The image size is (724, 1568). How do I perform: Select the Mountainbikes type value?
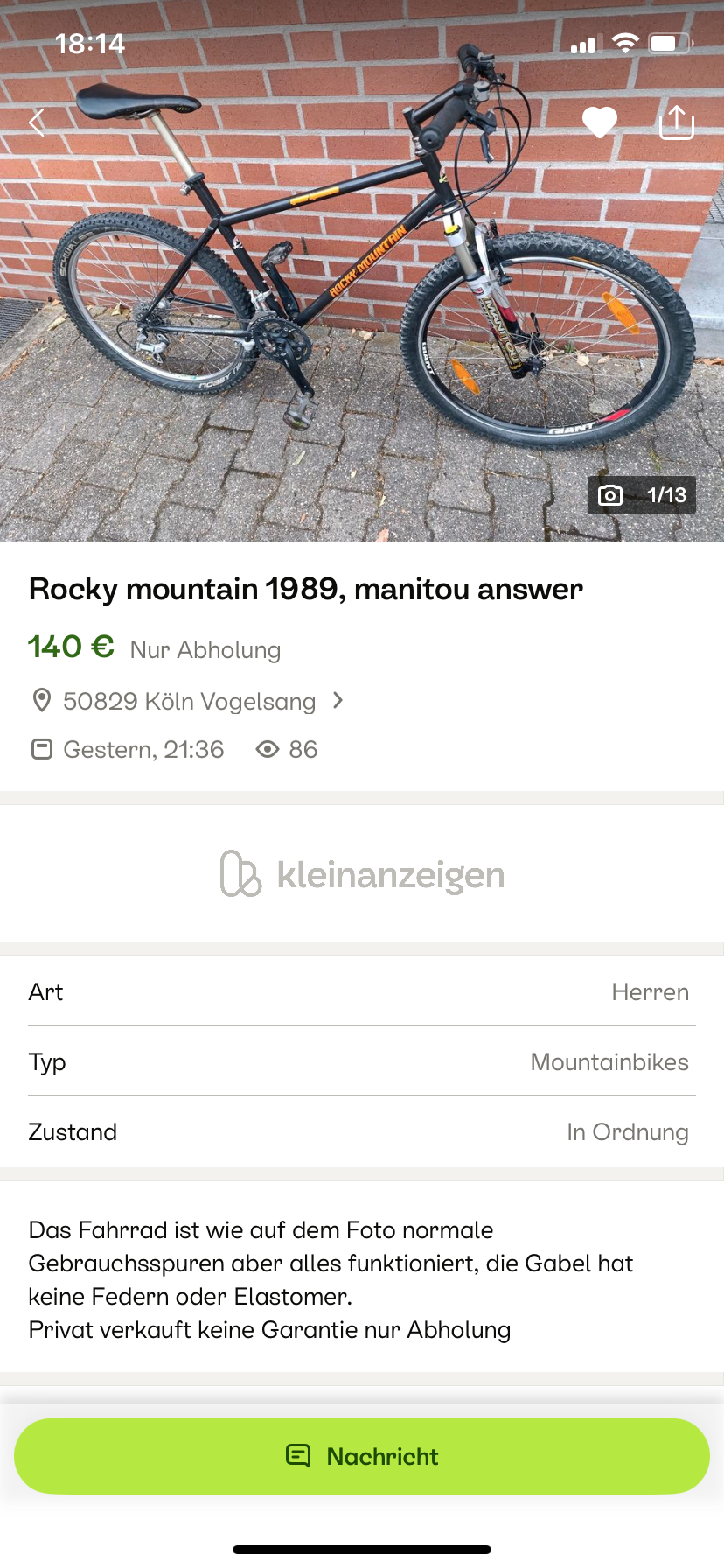point(609,1061)
